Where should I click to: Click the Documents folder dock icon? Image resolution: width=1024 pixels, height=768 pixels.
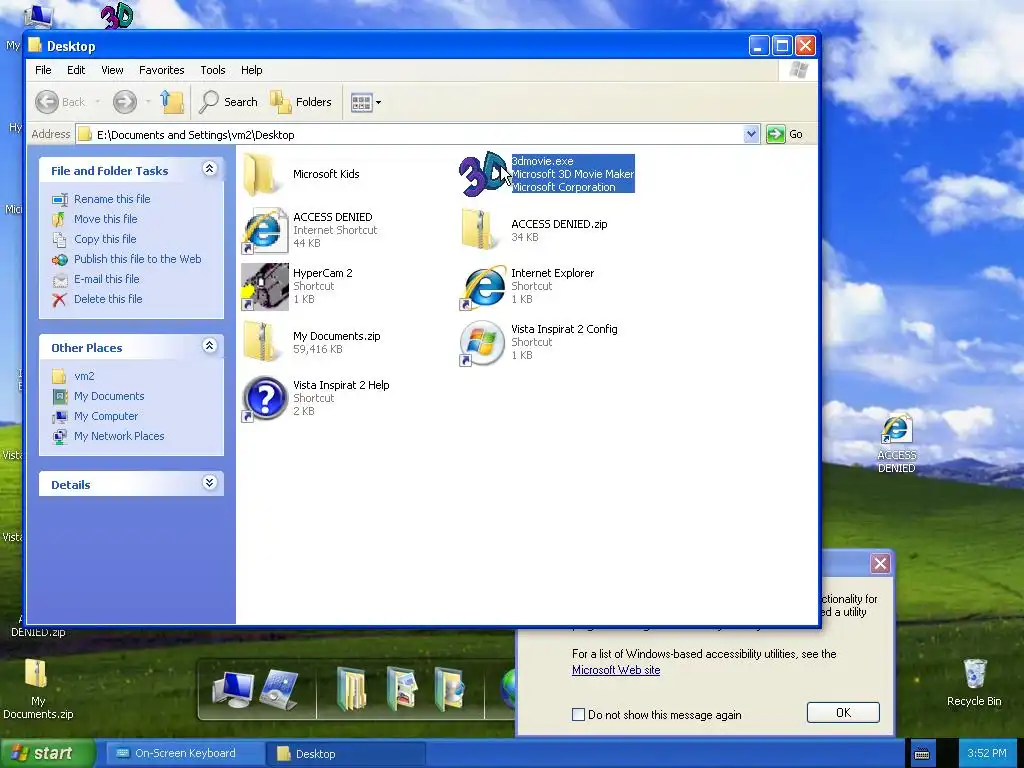[x=351, y=688]
